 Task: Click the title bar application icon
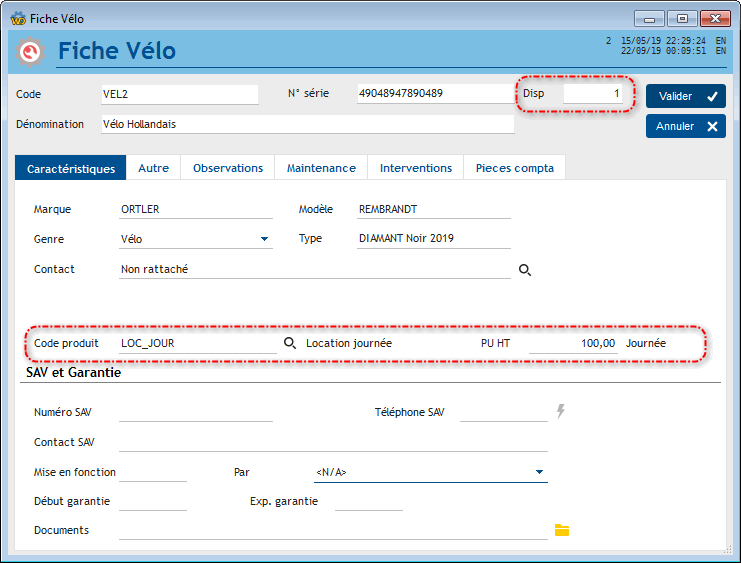tap(17, 18)
